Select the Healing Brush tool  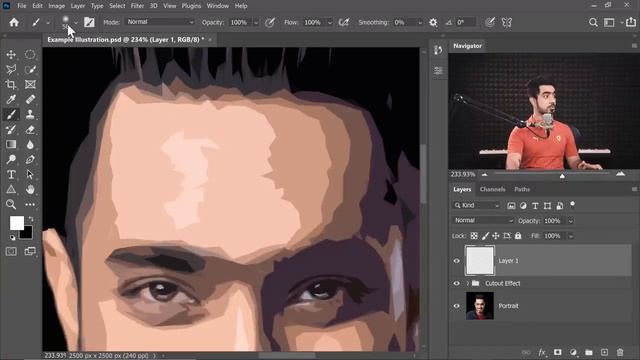[30, 99]
